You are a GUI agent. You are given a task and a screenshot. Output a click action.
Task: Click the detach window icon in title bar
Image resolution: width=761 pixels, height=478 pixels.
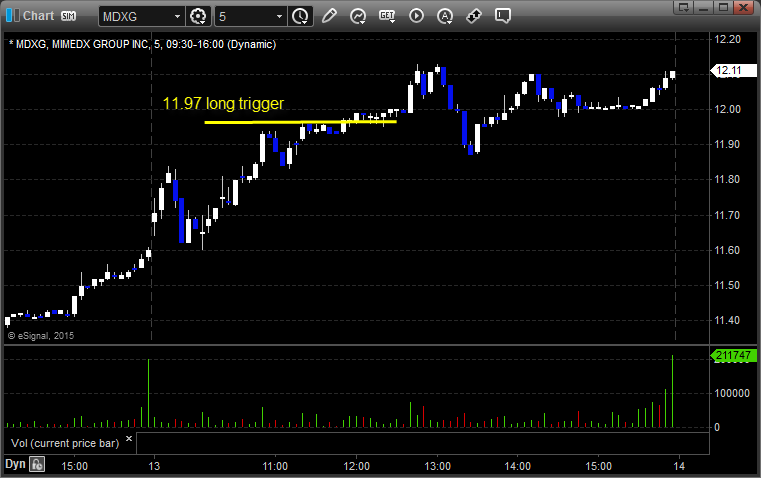coord(684,7)
